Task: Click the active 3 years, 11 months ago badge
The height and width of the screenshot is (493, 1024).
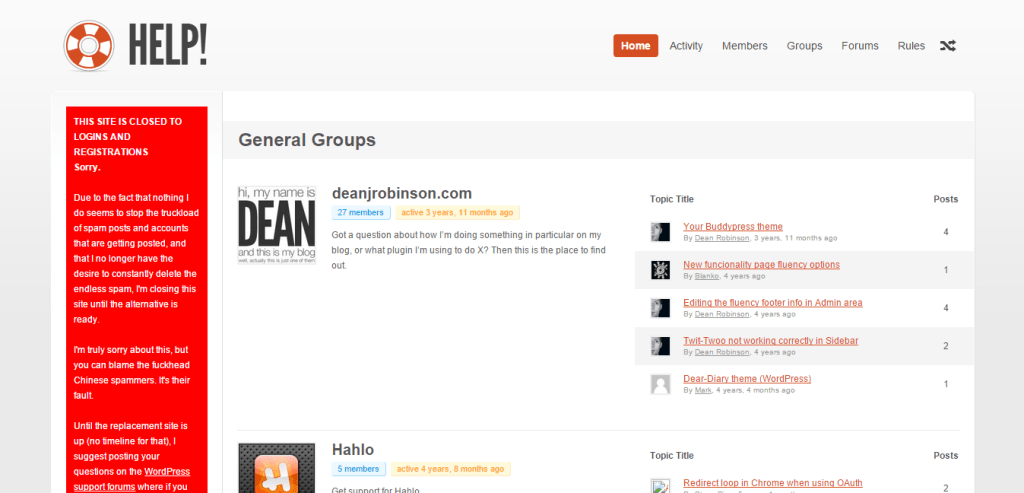Action: 457,213
